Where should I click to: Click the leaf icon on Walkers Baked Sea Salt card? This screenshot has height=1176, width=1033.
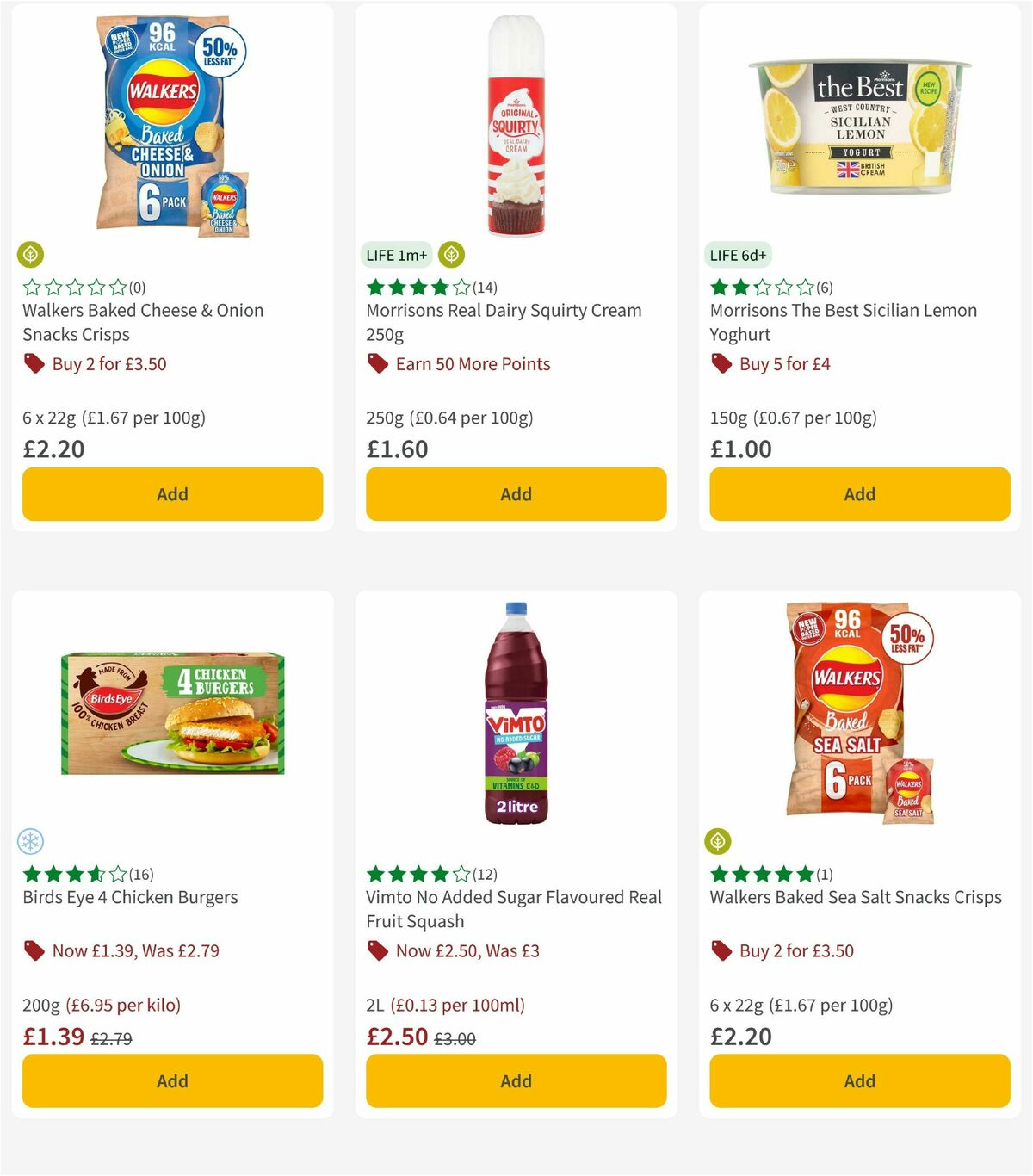coord(720,841)
